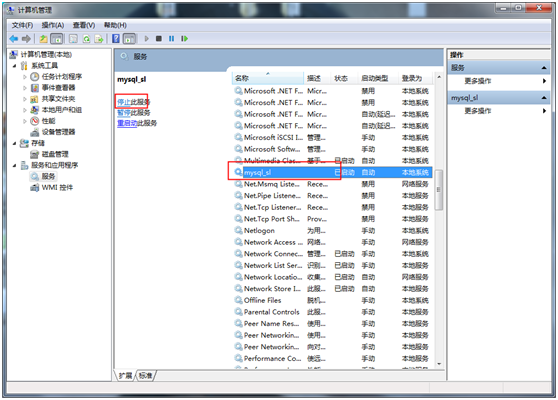Toggle the show/hide action pane icon

pyautogui.click(x=129, y=39)
